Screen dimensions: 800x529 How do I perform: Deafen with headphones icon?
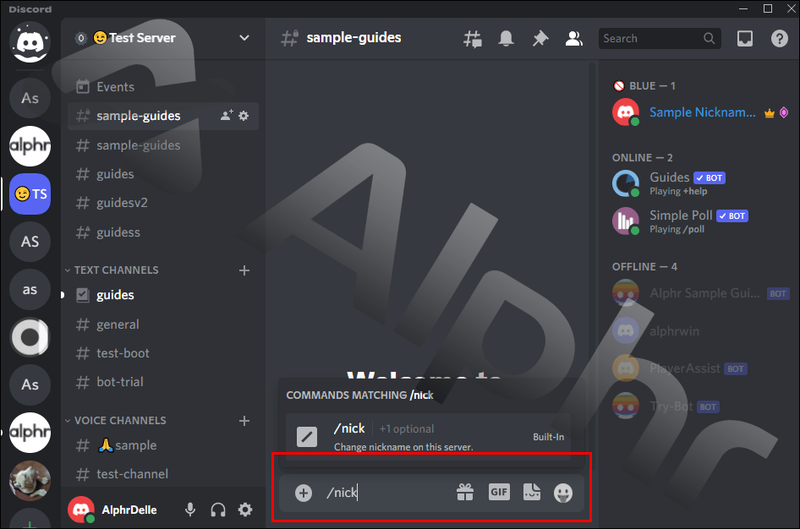point(218,510)
